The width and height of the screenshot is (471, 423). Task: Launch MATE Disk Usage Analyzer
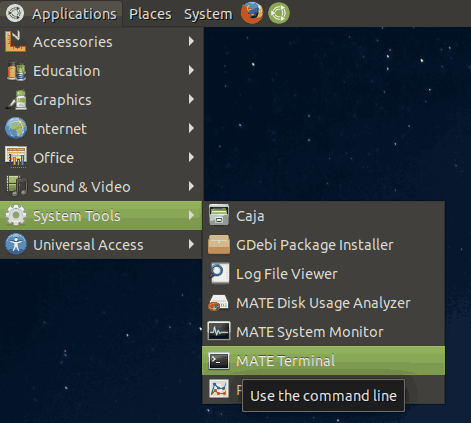tap(323, 303)
